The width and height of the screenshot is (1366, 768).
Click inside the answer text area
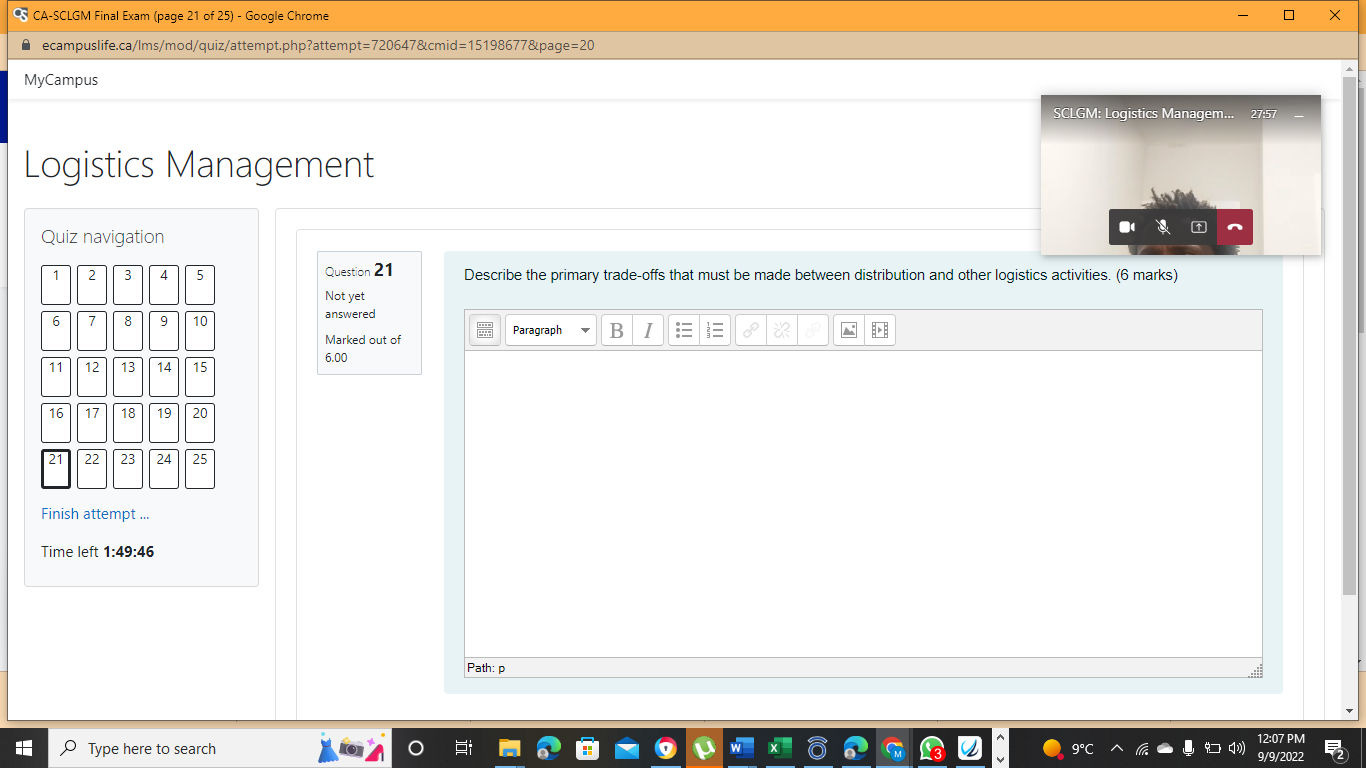coord(863,504)
